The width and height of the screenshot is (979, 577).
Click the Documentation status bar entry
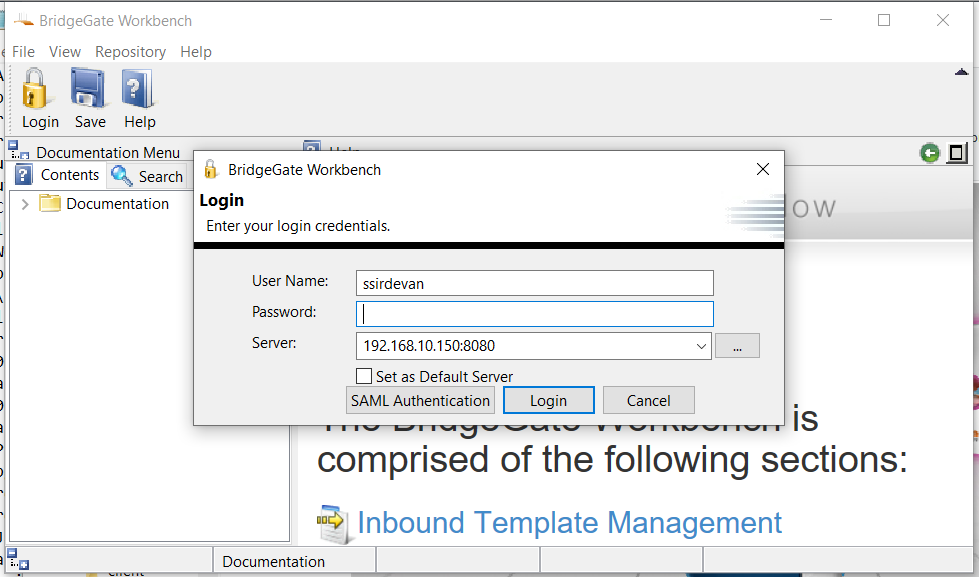point(273,561)
